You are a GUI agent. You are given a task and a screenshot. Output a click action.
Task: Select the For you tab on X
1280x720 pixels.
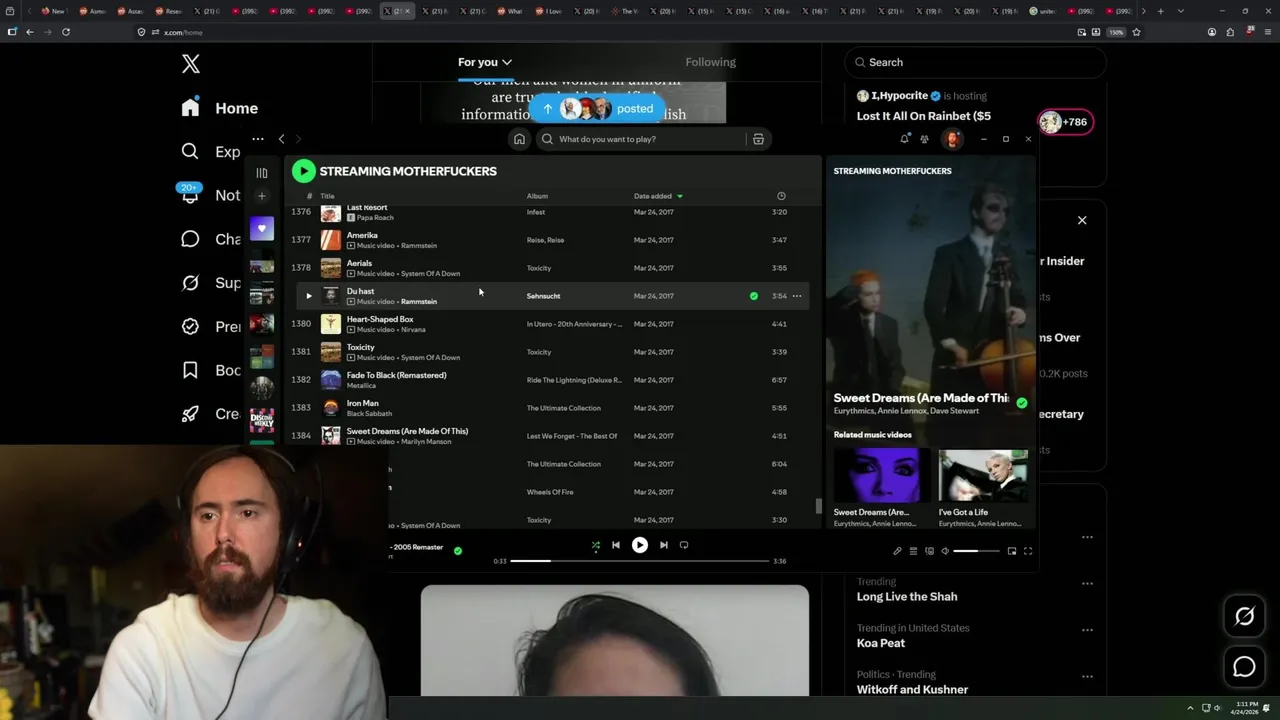pyautogui.click(x=485, y=62)
